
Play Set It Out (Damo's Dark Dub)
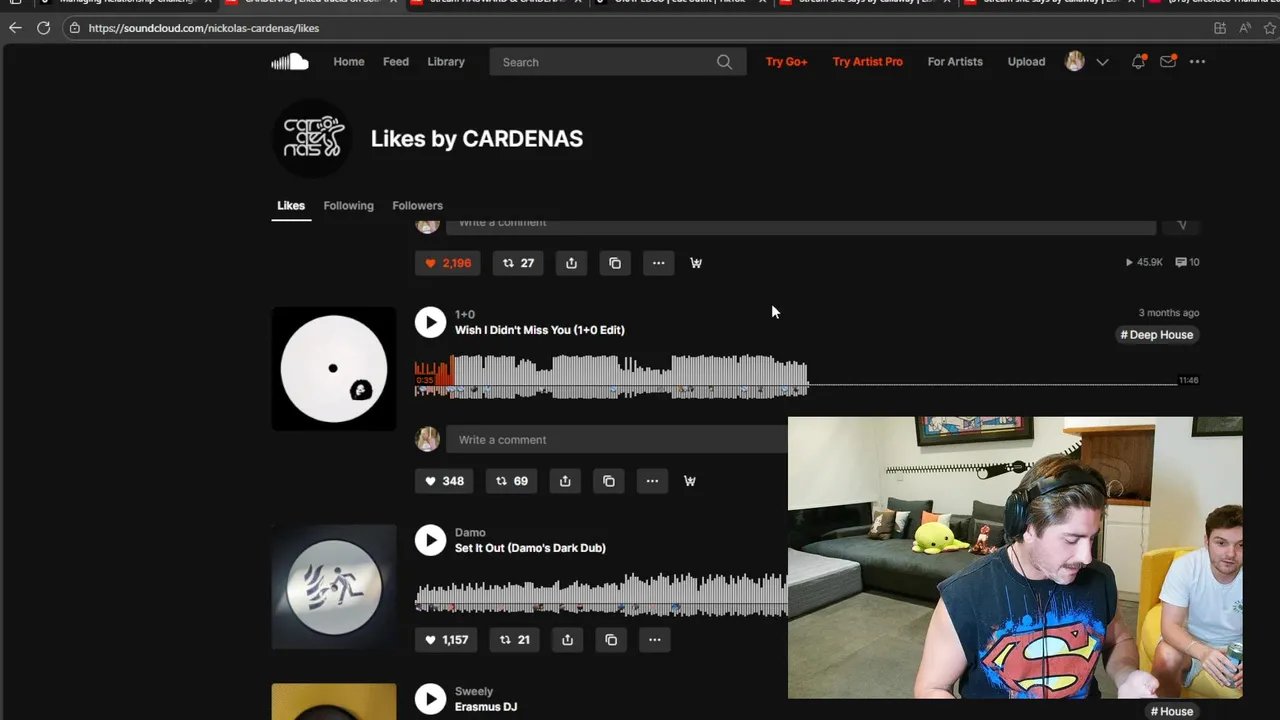(430, 540)
